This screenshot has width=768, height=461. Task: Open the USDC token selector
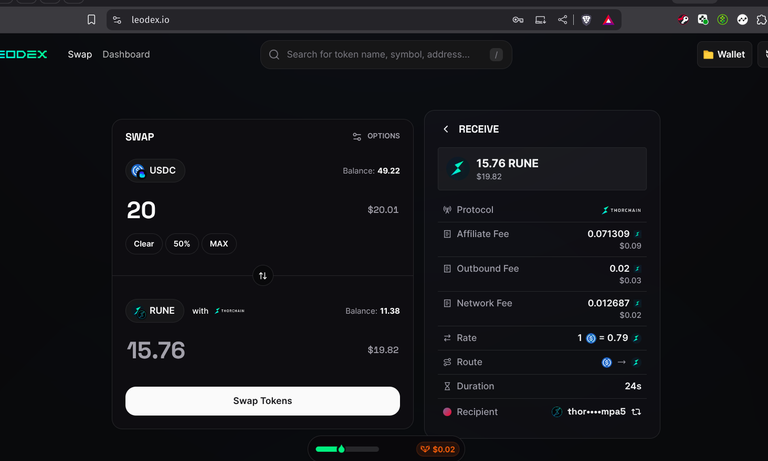[155, 170]
